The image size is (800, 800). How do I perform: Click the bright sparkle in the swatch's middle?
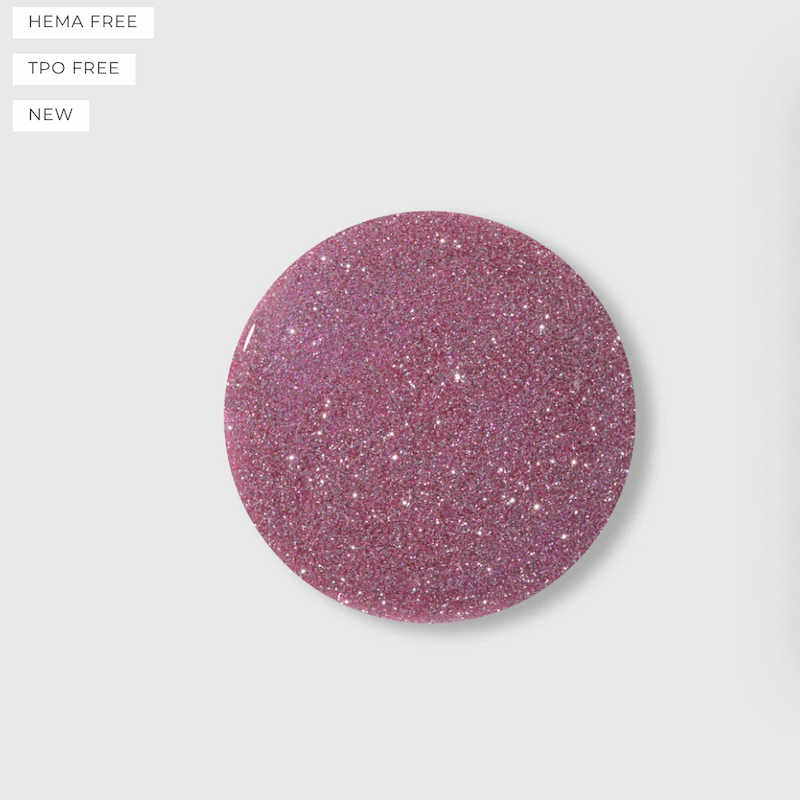pyautogui.click(x=458, y=377)
